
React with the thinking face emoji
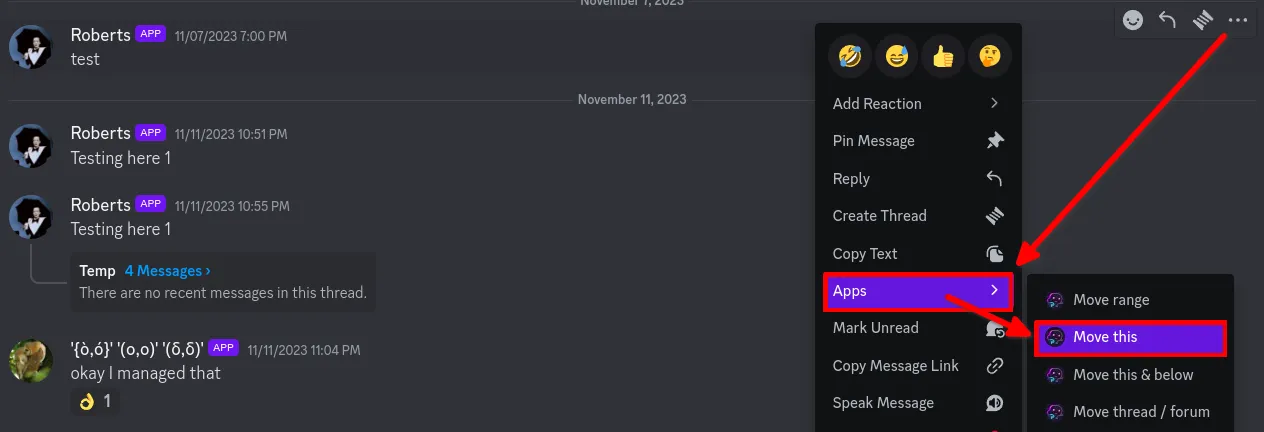point(989,57)
